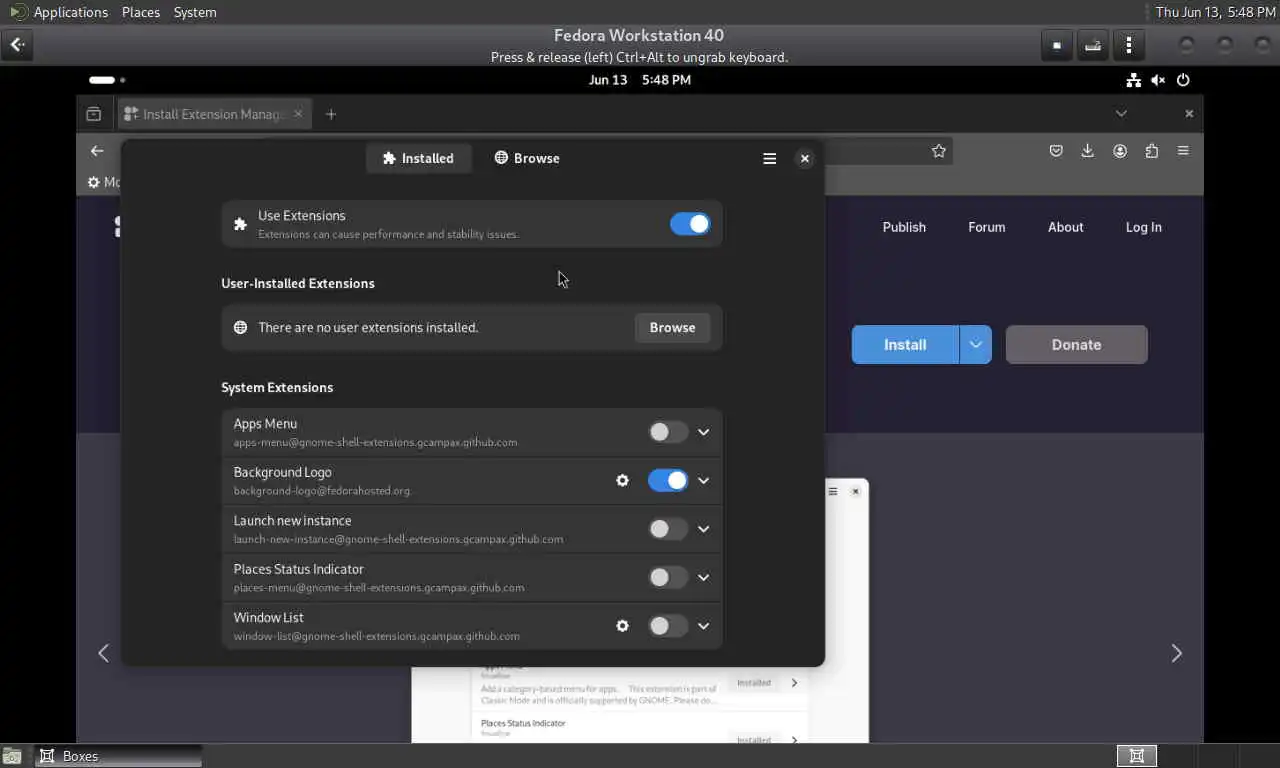Disable the Background Logo extension
This screenshot has width=1280, height=768.
(668, 480)
